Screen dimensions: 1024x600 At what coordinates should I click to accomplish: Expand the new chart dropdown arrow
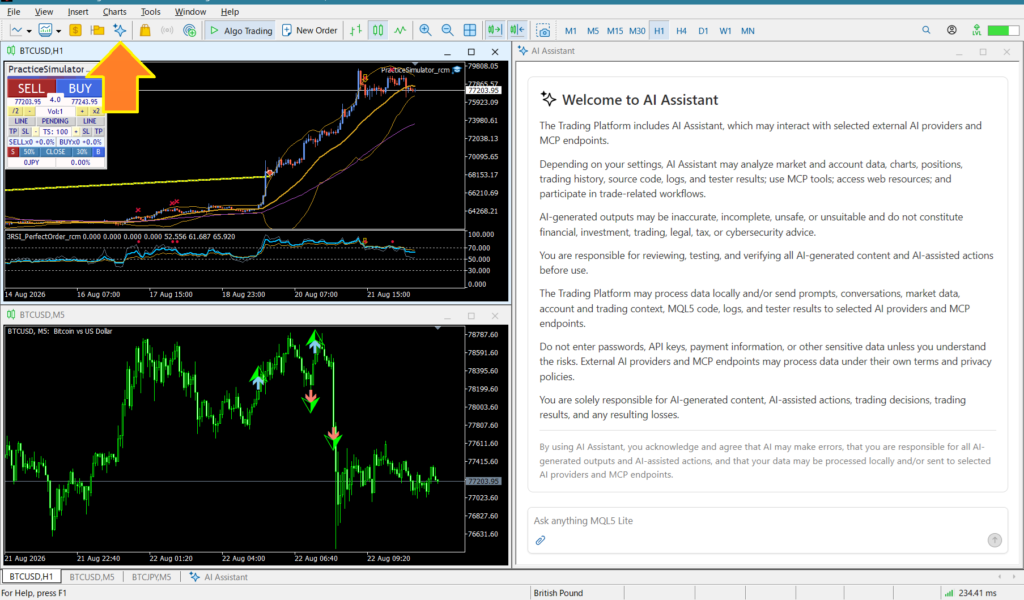point(28,31)
